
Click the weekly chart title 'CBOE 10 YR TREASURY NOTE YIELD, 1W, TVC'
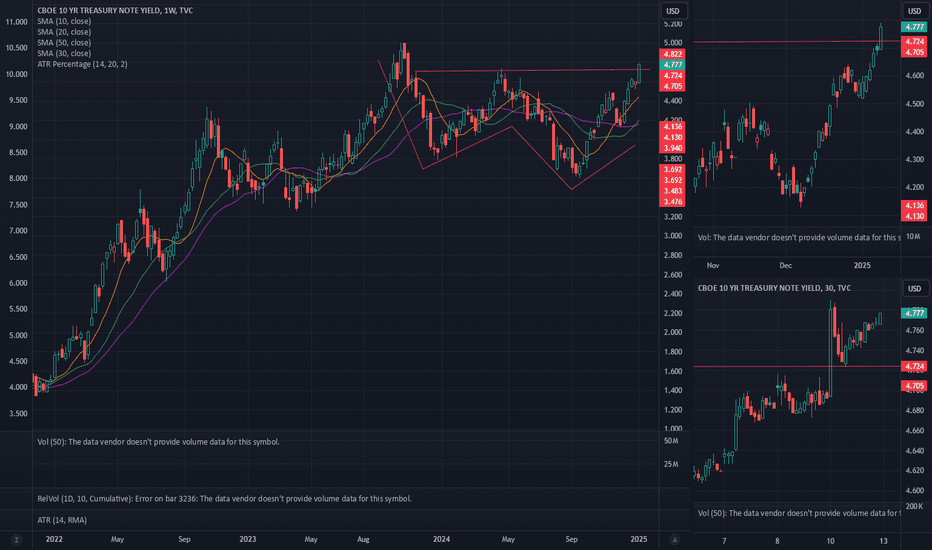(115, 10)
